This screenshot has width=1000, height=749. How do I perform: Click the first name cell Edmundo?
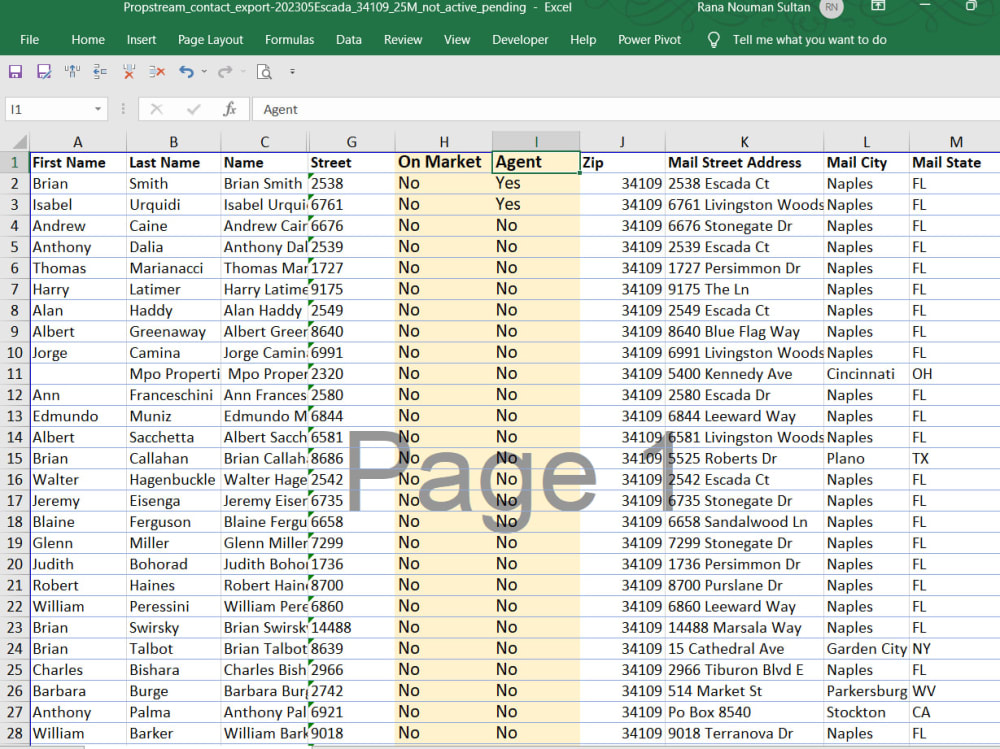(78, 416)
